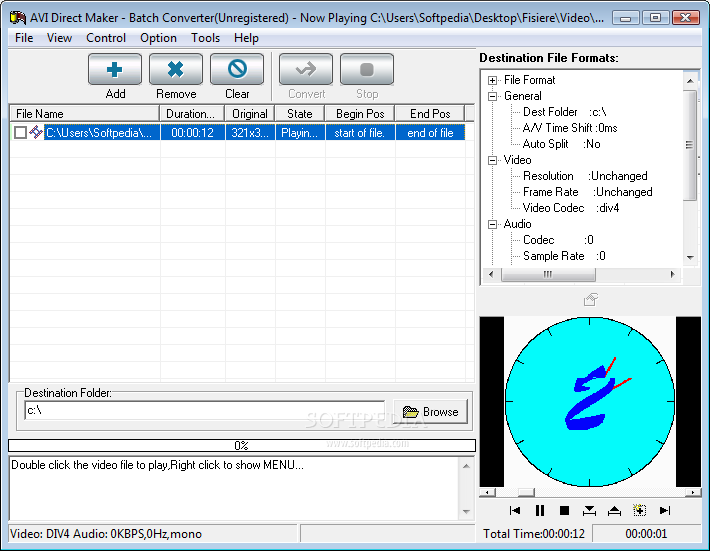Click the format tree horizontal scrollbar thumb
Viewport: 710px width, 551px height.
[x=548, y=274]
